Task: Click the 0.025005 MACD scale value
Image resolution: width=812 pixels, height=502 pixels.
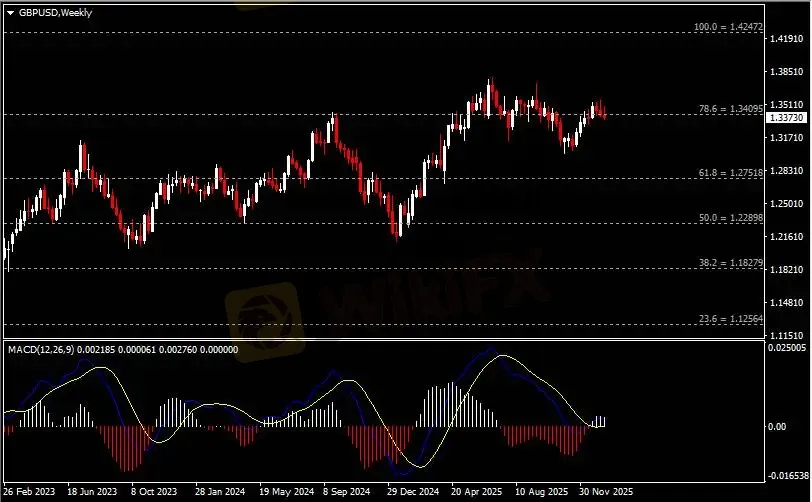Action: point(787,348)
